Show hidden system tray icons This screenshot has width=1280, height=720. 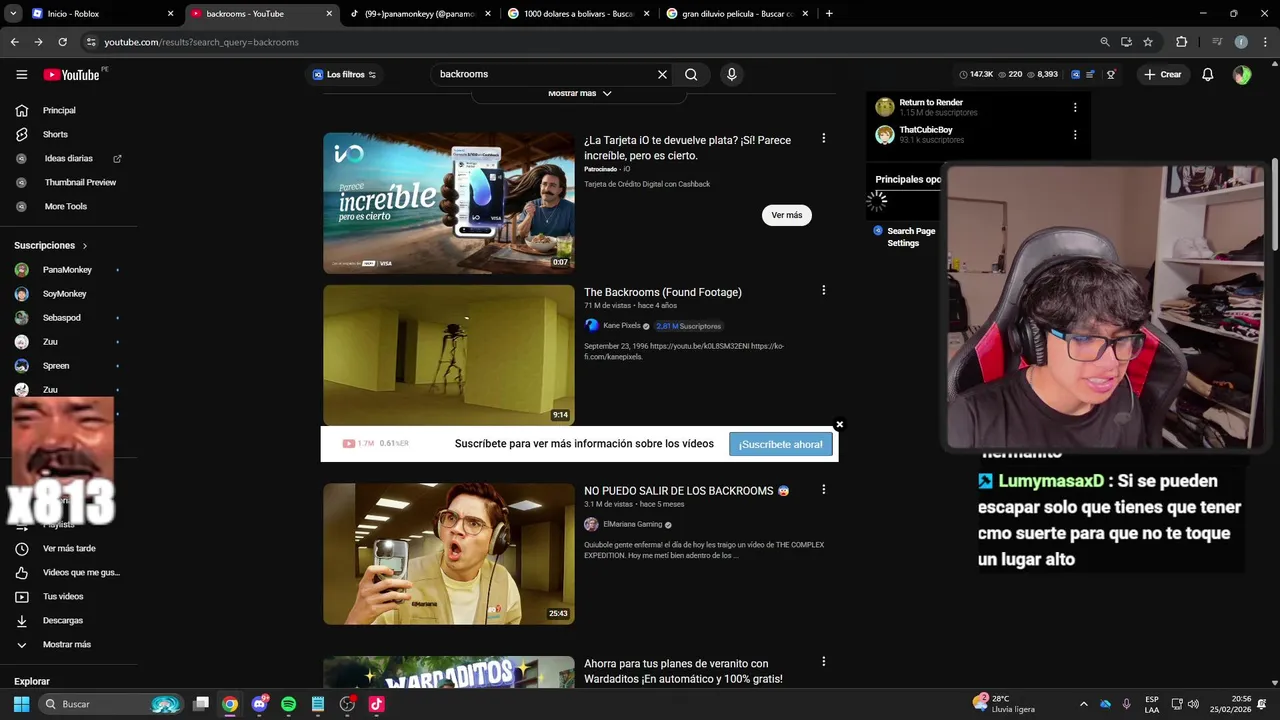[x=1083, y=704]
